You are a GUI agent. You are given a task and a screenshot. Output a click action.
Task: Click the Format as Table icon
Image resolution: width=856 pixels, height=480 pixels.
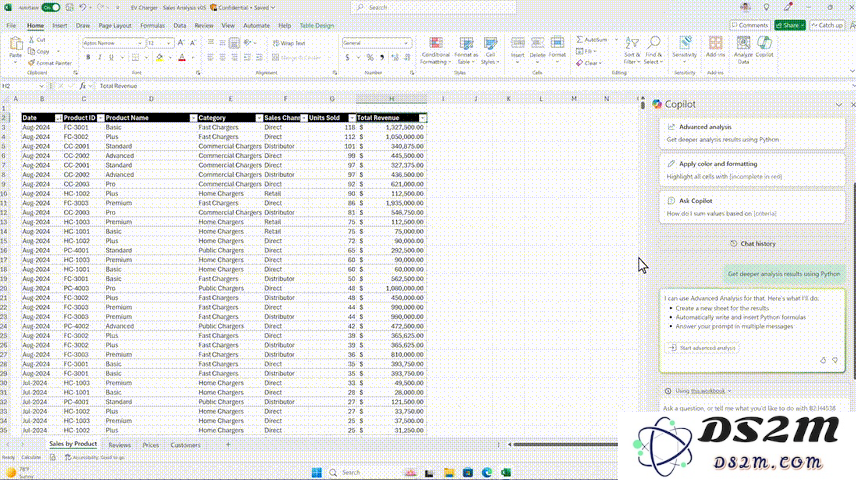(x=466, y=43)
